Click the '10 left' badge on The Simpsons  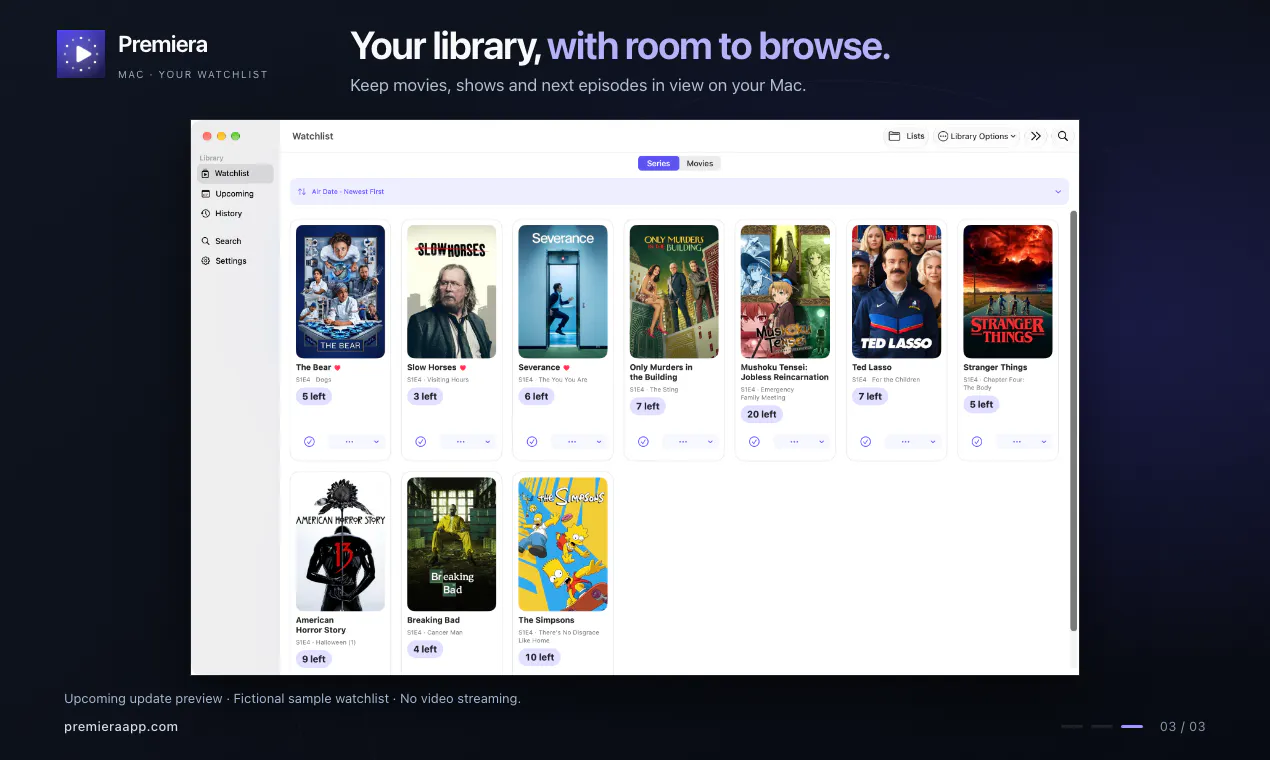[539, 657]
